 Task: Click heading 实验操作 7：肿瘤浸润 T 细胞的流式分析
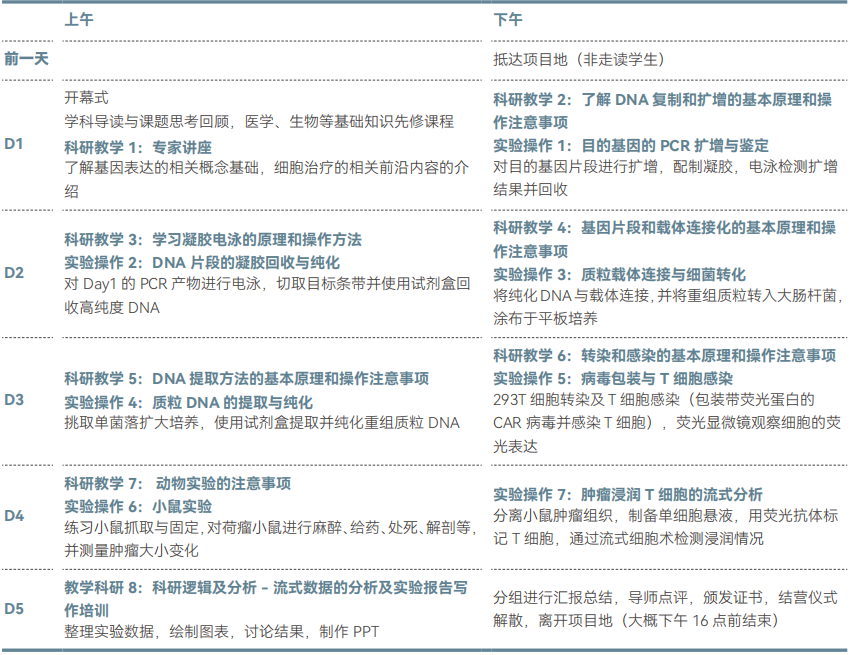pyautogui.click(x=628, y=494)
